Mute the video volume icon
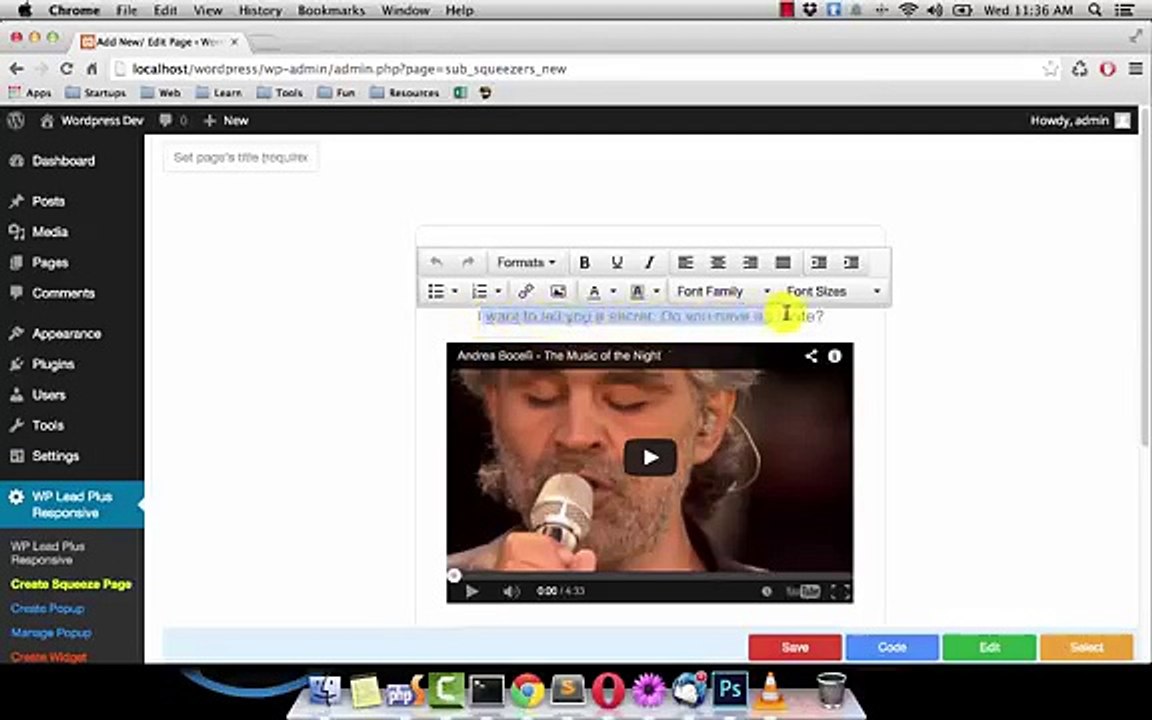Image resolution: width=1152 pixels, height=720 pixels. pyautogui.click(x=511, y=591)
